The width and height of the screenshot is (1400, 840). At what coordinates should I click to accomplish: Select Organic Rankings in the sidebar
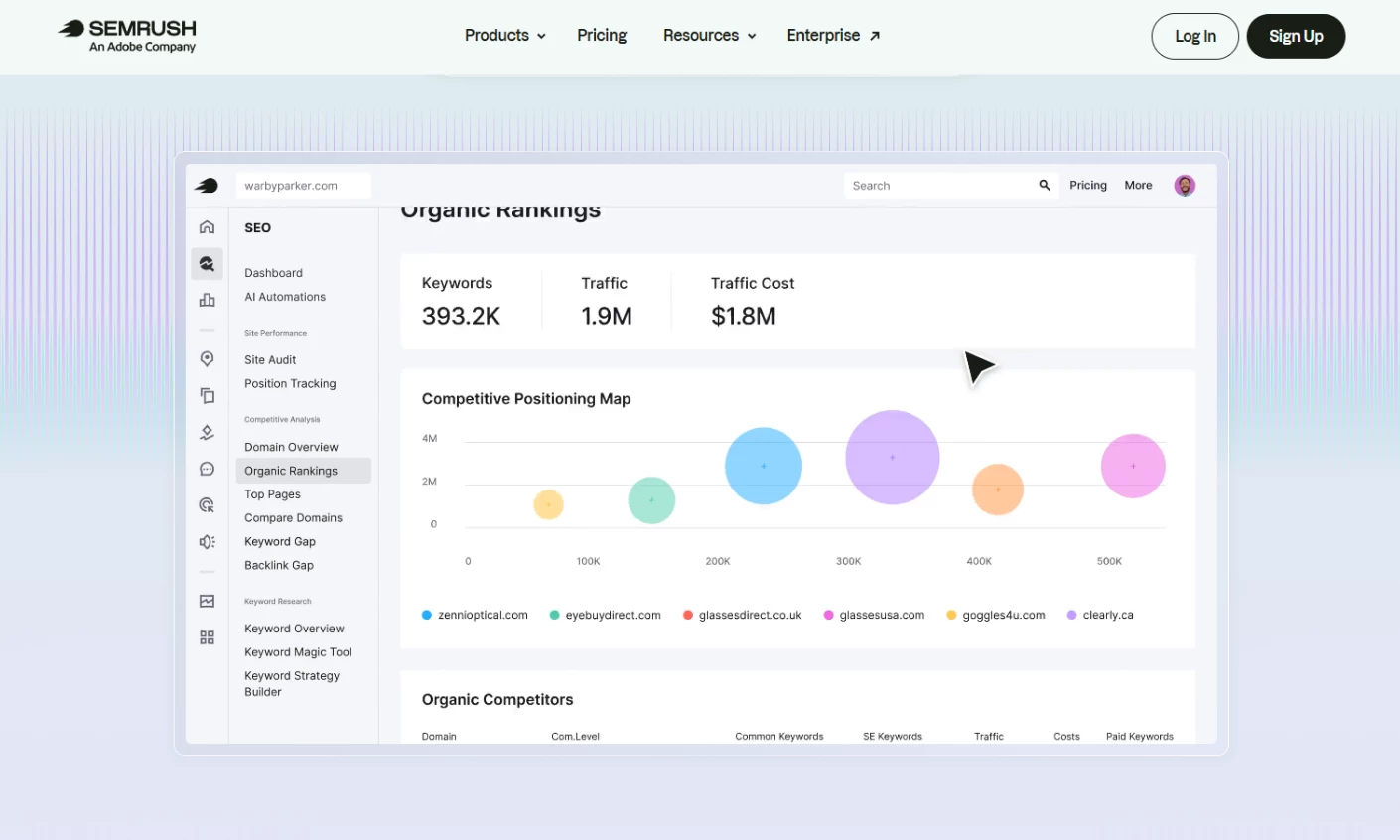coord(303,471)
